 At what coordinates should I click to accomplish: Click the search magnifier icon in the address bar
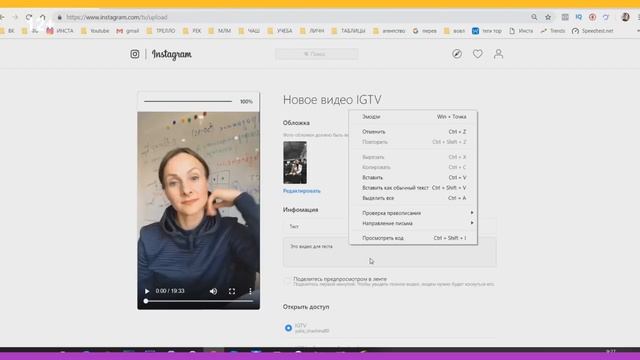(x=534, y=17)
